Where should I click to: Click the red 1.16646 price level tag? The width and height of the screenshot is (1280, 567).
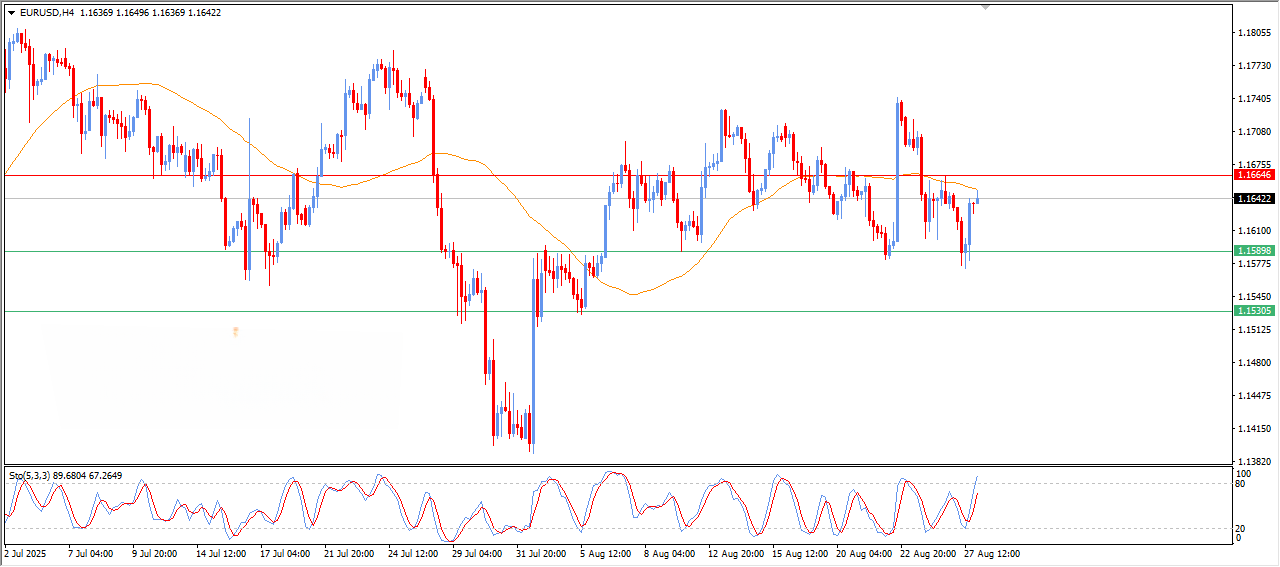(x=1254, y=175)
